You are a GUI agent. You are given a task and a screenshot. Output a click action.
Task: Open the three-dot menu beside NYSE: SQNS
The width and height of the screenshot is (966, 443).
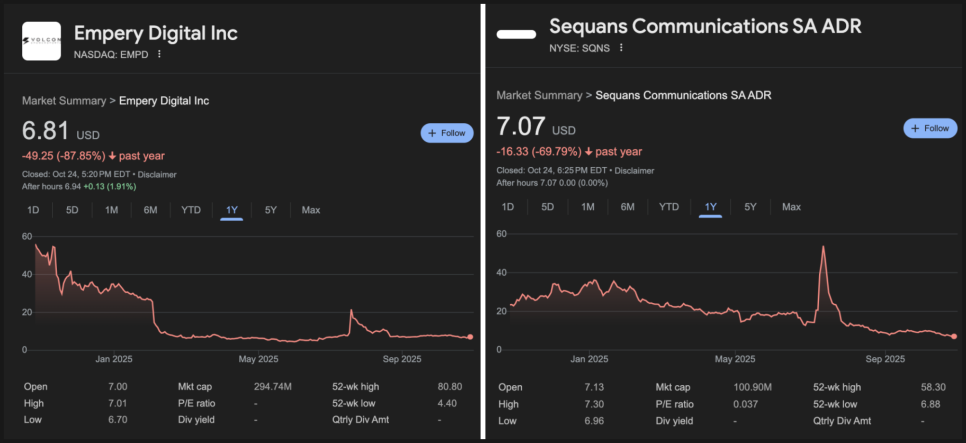(621, 47)
